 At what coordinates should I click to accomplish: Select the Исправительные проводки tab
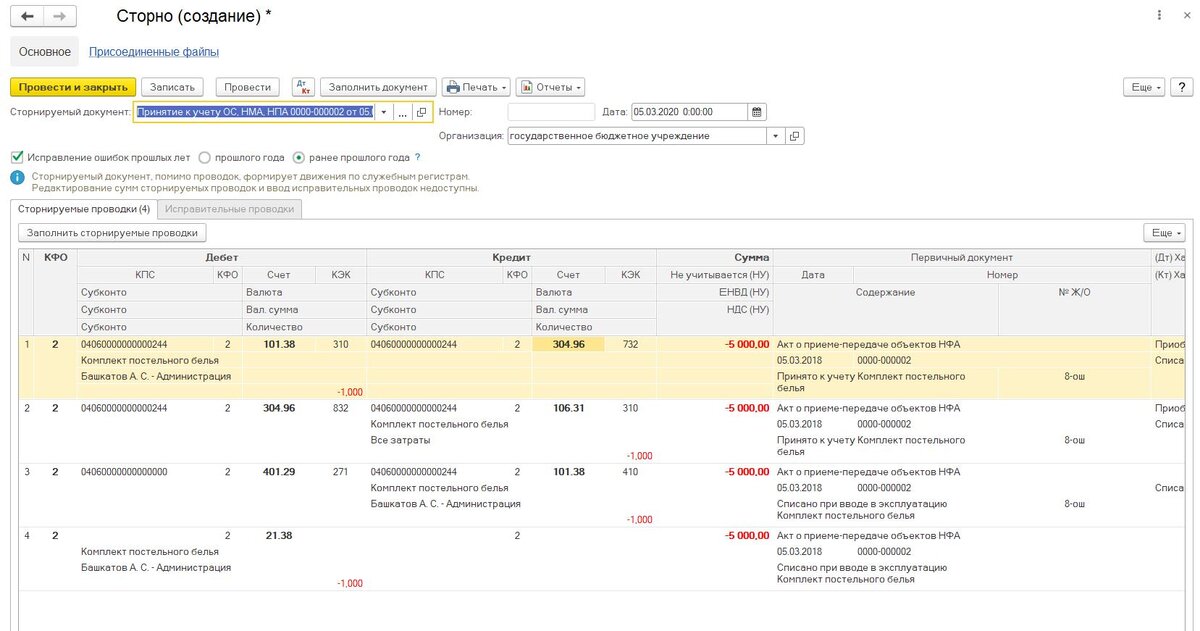pos(230,209)
